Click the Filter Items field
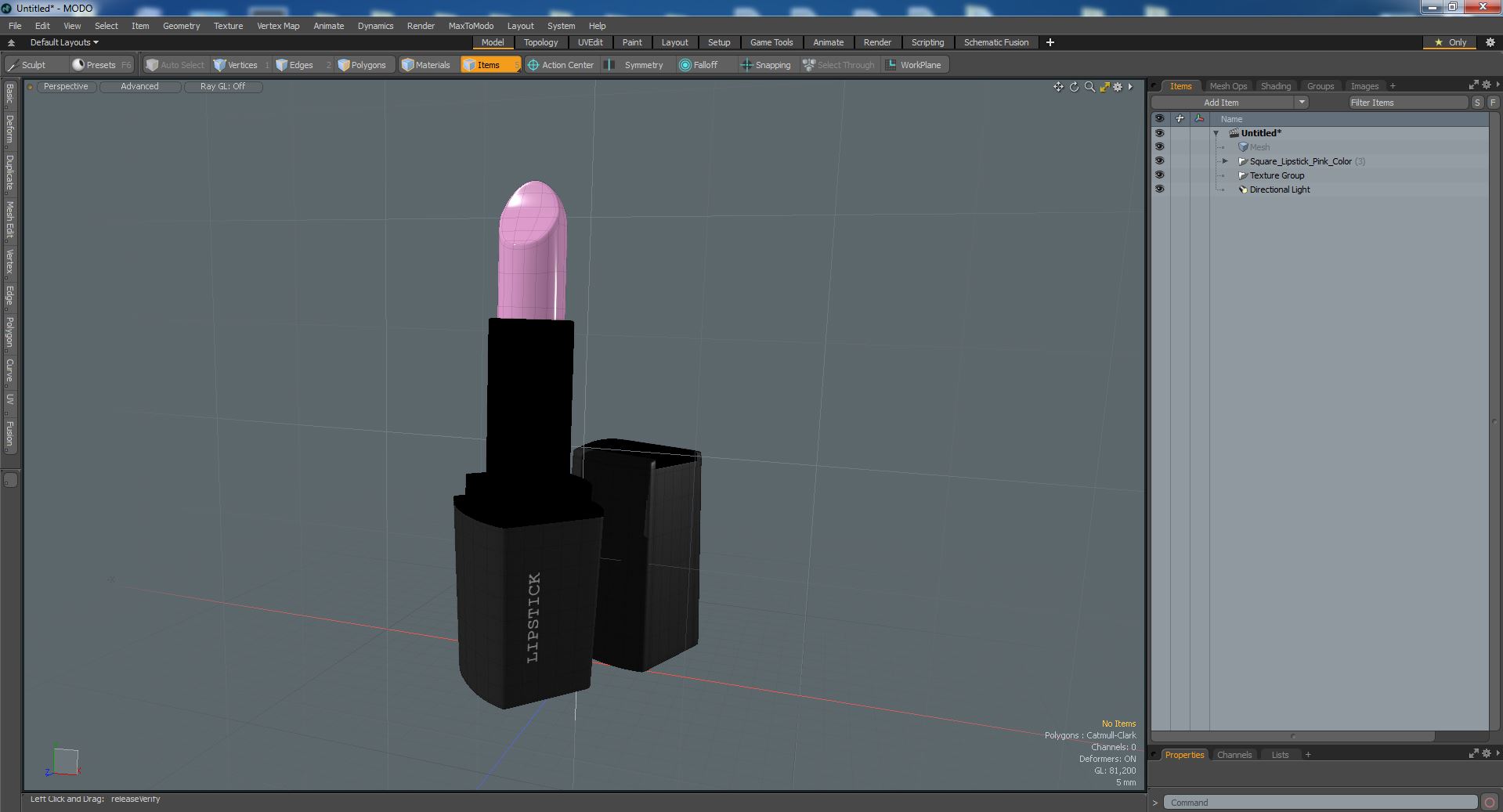Image resolution: width=1503 pixels, height=812 pixels. tap(1407, 102)
